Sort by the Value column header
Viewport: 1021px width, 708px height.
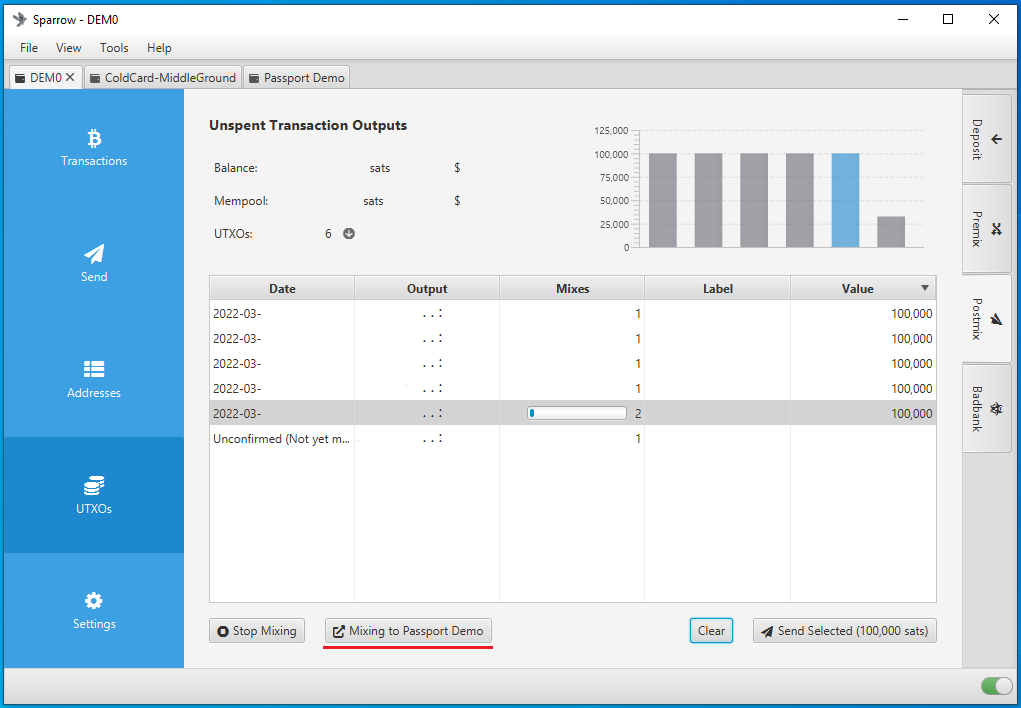point(863,289)
